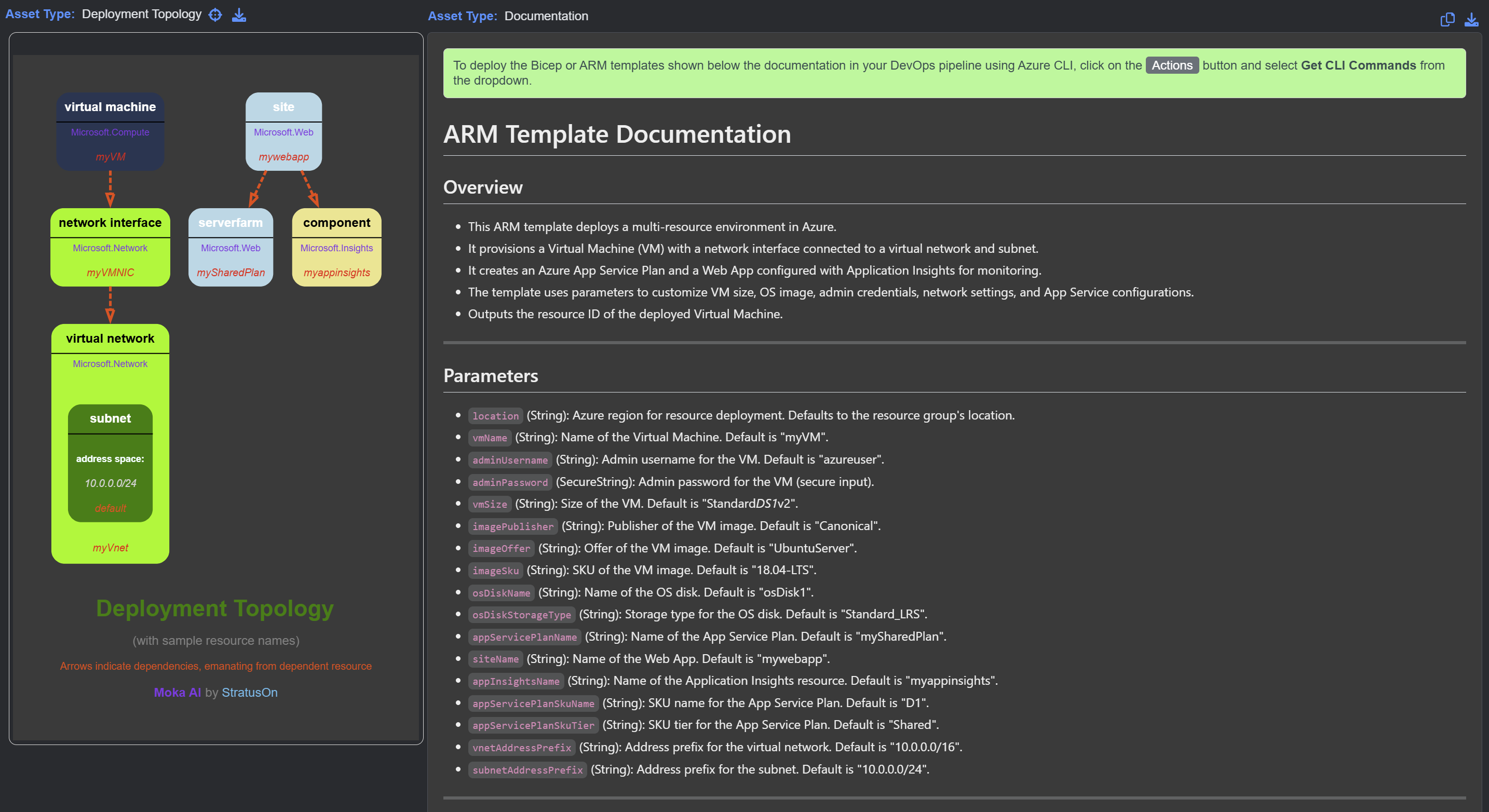Select the adminPassword parameter chip
Viewport: 1489px width, 812px height.
pyautogui.click(x=509, y=482)
